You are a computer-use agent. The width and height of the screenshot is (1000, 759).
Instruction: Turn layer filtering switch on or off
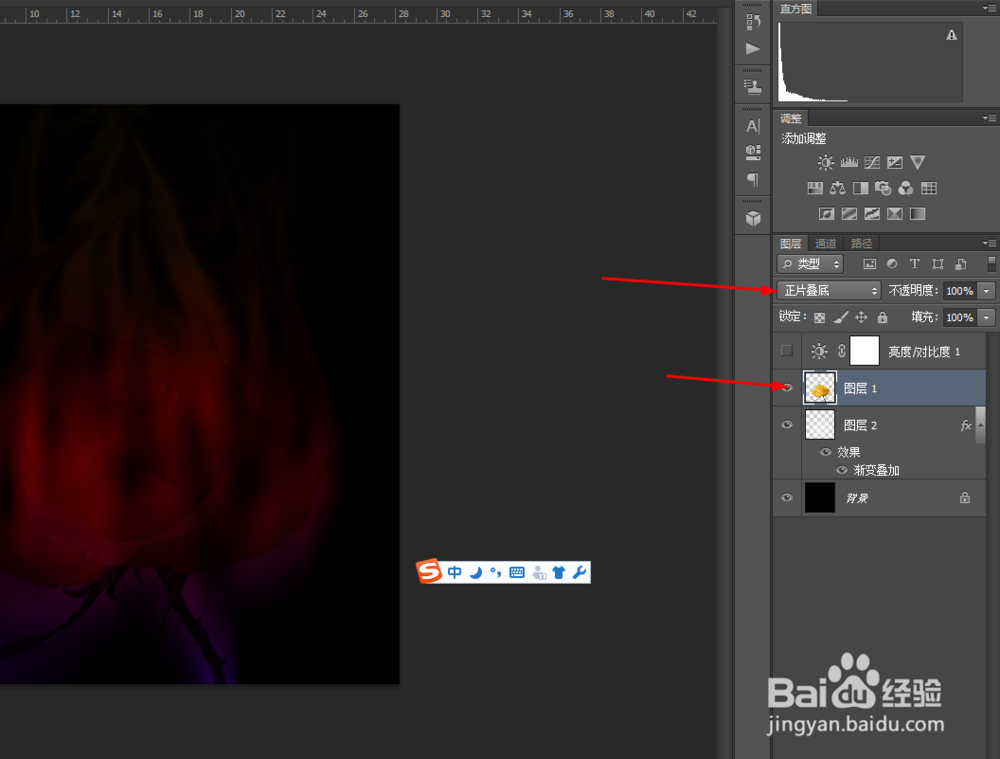coord(991,263)
